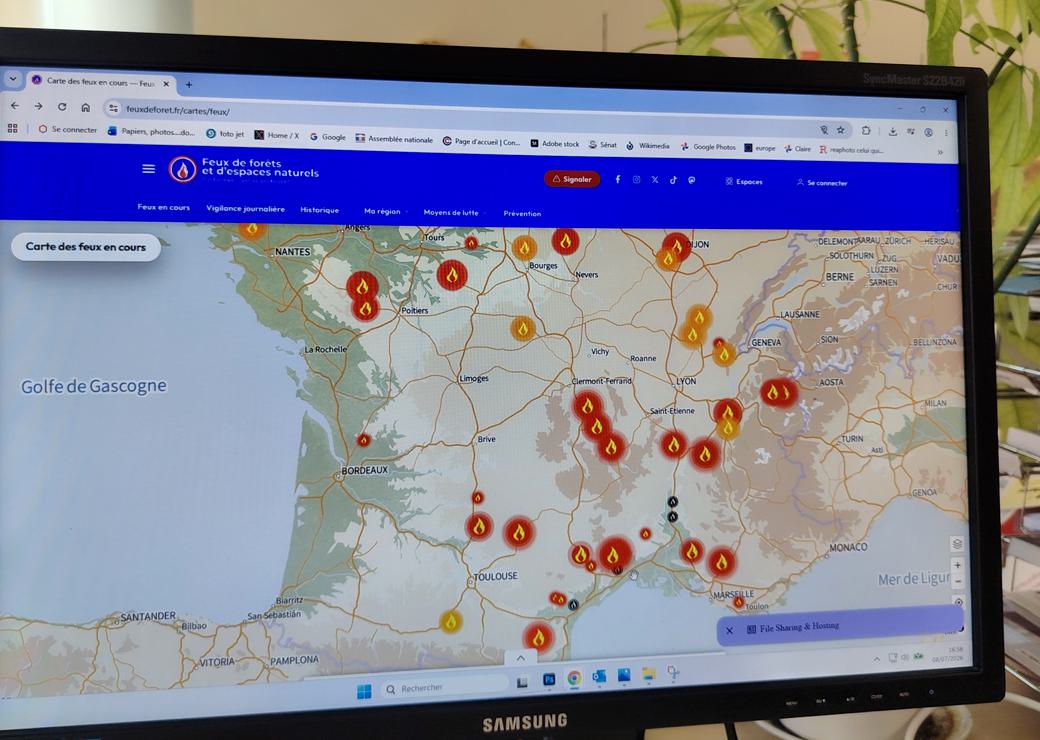This screenshot has width=1040, height=740.
Task: Open the tab search dropdown arrow
Action: click(x=13, y=80)
